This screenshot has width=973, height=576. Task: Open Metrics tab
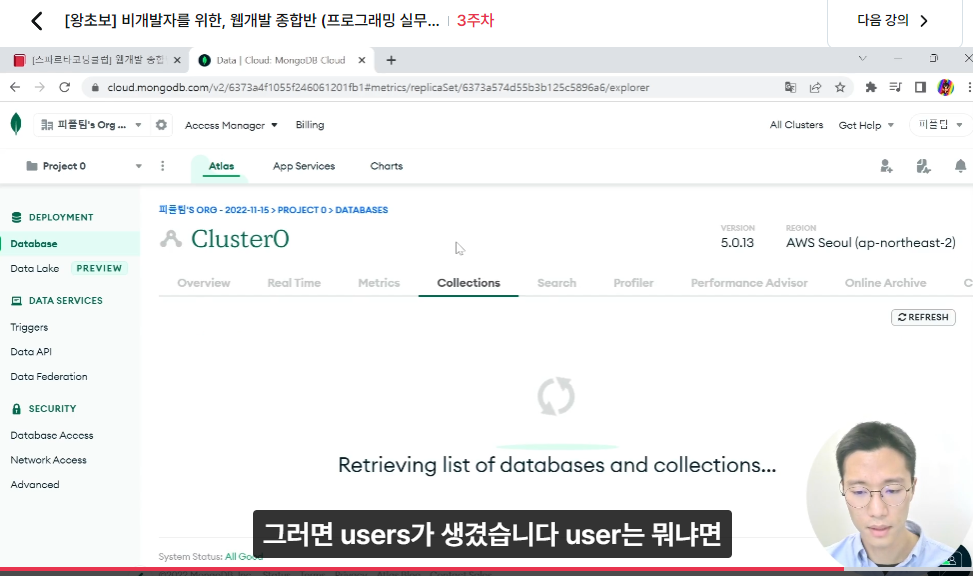tap(379, 283)
